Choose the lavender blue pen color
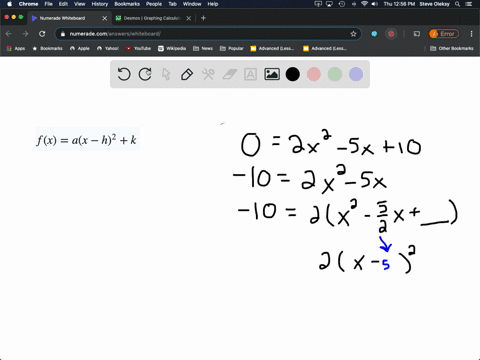This screenshot has height=360, width=480. [356, 74]
